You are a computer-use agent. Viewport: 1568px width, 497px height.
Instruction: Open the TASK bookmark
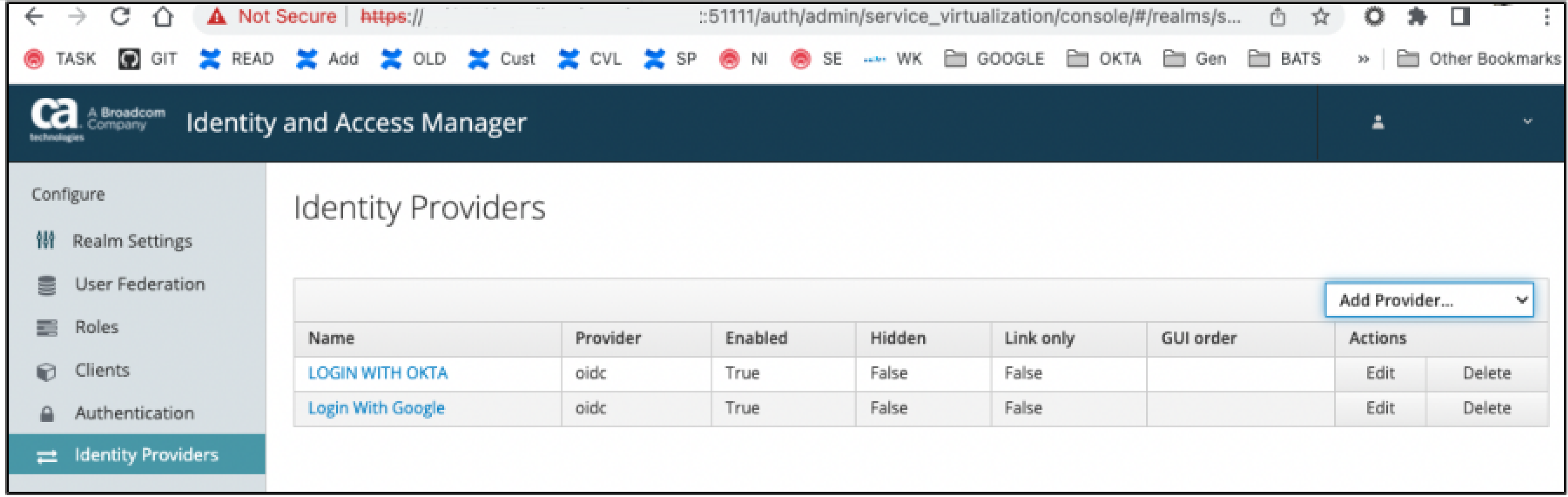tap(60, 59)
